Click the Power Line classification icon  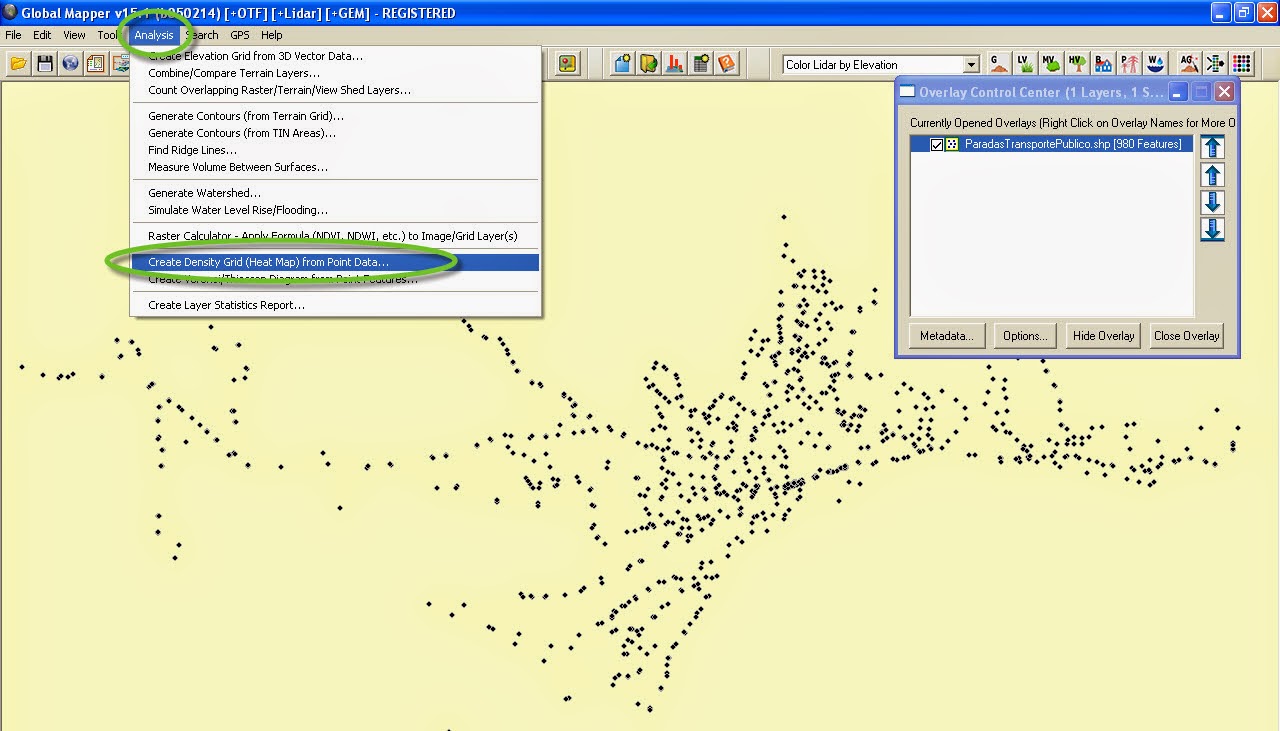(x=1128, y=62)
